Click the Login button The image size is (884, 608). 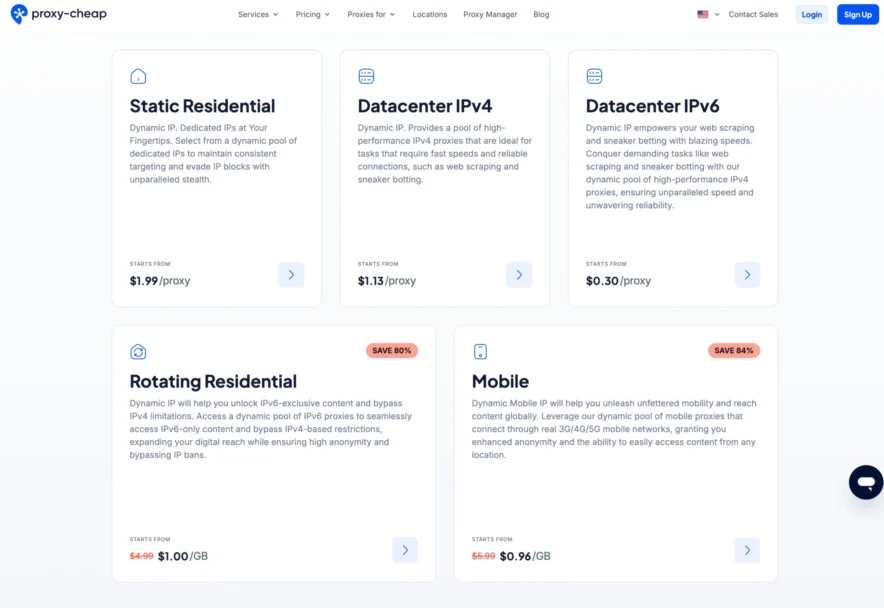[x=811, y=14]
